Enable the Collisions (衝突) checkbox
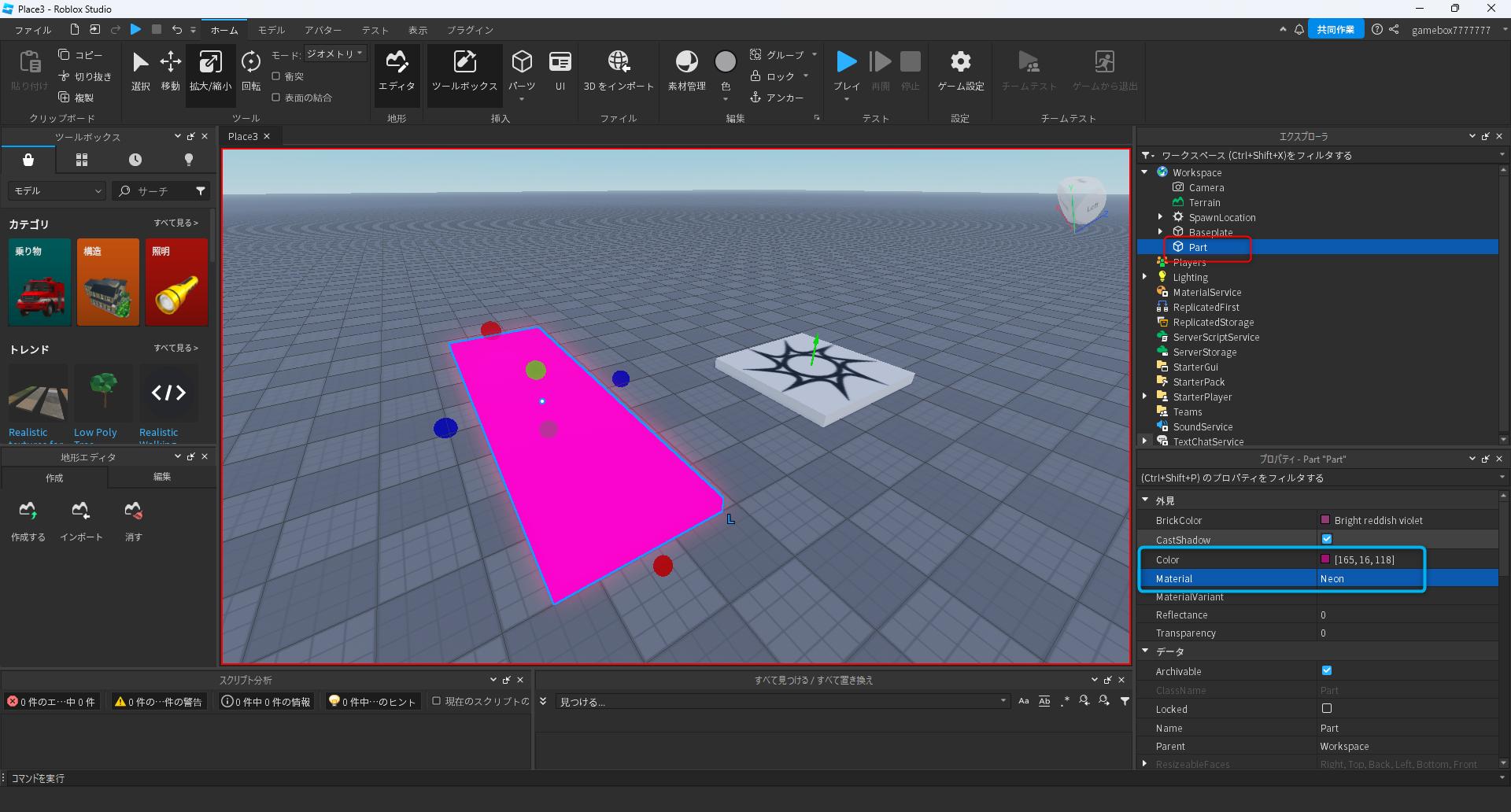This screenshot has height=812, width=1511. point(276,76)
